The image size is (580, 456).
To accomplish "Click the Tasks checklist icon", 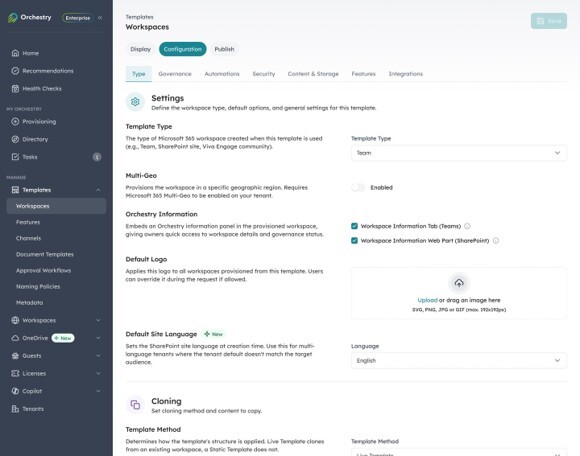I will click(x=15, y=157).
